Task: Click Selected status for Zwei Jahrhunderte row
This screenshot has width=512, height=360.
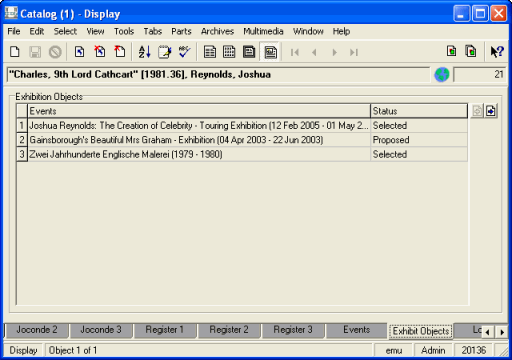Action: click(419, 154)
